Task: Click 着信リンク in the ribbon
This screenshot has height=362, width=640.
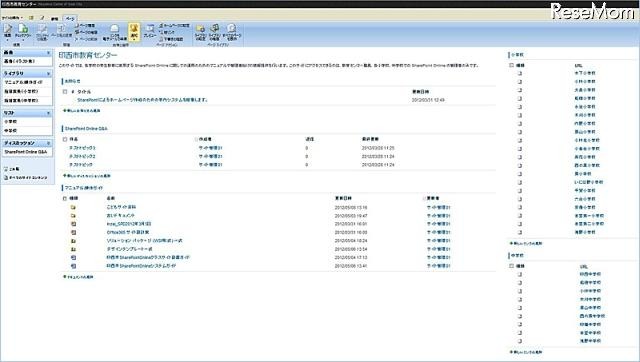Action: coord(167,32)
